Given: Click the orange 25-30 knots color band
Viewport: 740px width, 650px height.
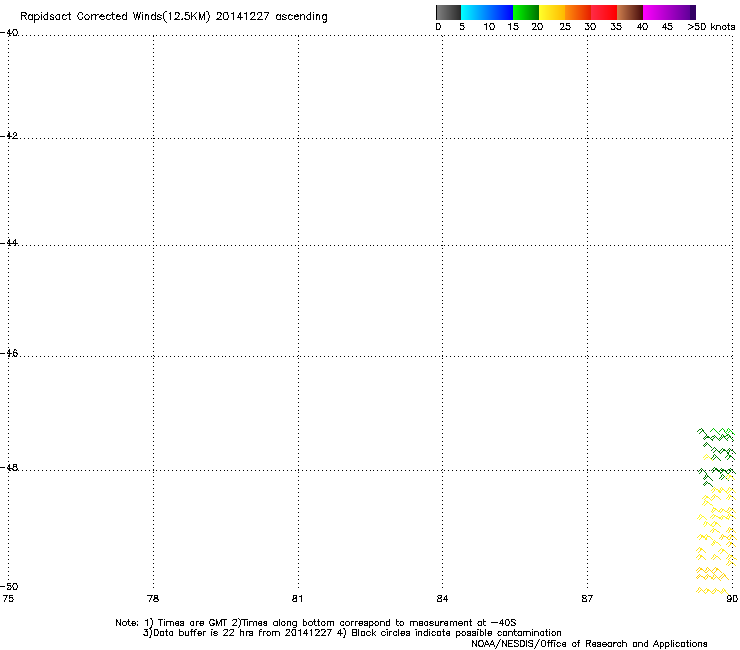Looking at the screenshot, I should (x=578, y=12).
